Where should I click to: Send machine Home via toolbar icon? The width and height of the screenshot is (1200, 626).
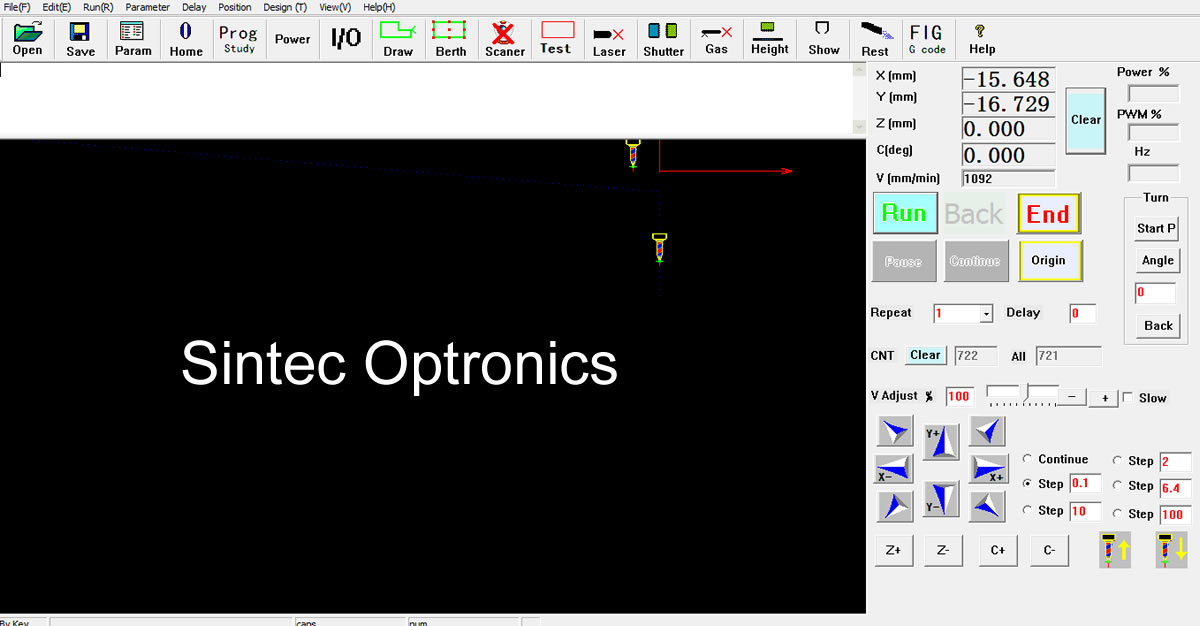click(x=186, y=39)
